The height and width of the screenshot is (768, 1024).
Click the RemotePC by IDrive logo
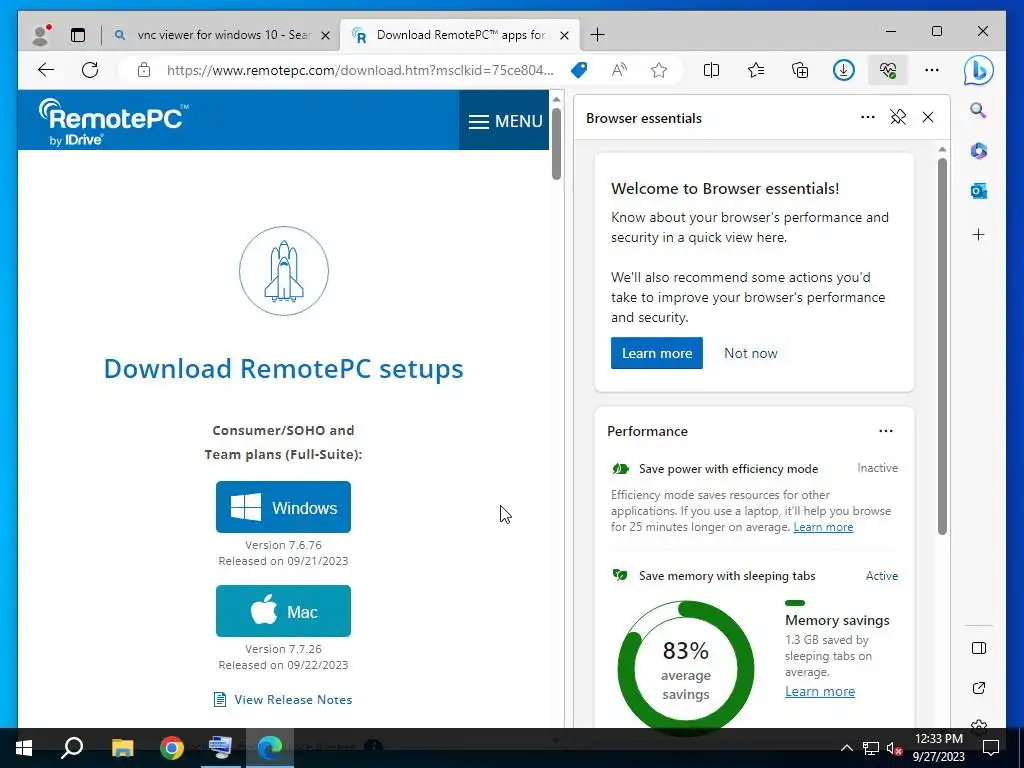click(x=114, y=122)
